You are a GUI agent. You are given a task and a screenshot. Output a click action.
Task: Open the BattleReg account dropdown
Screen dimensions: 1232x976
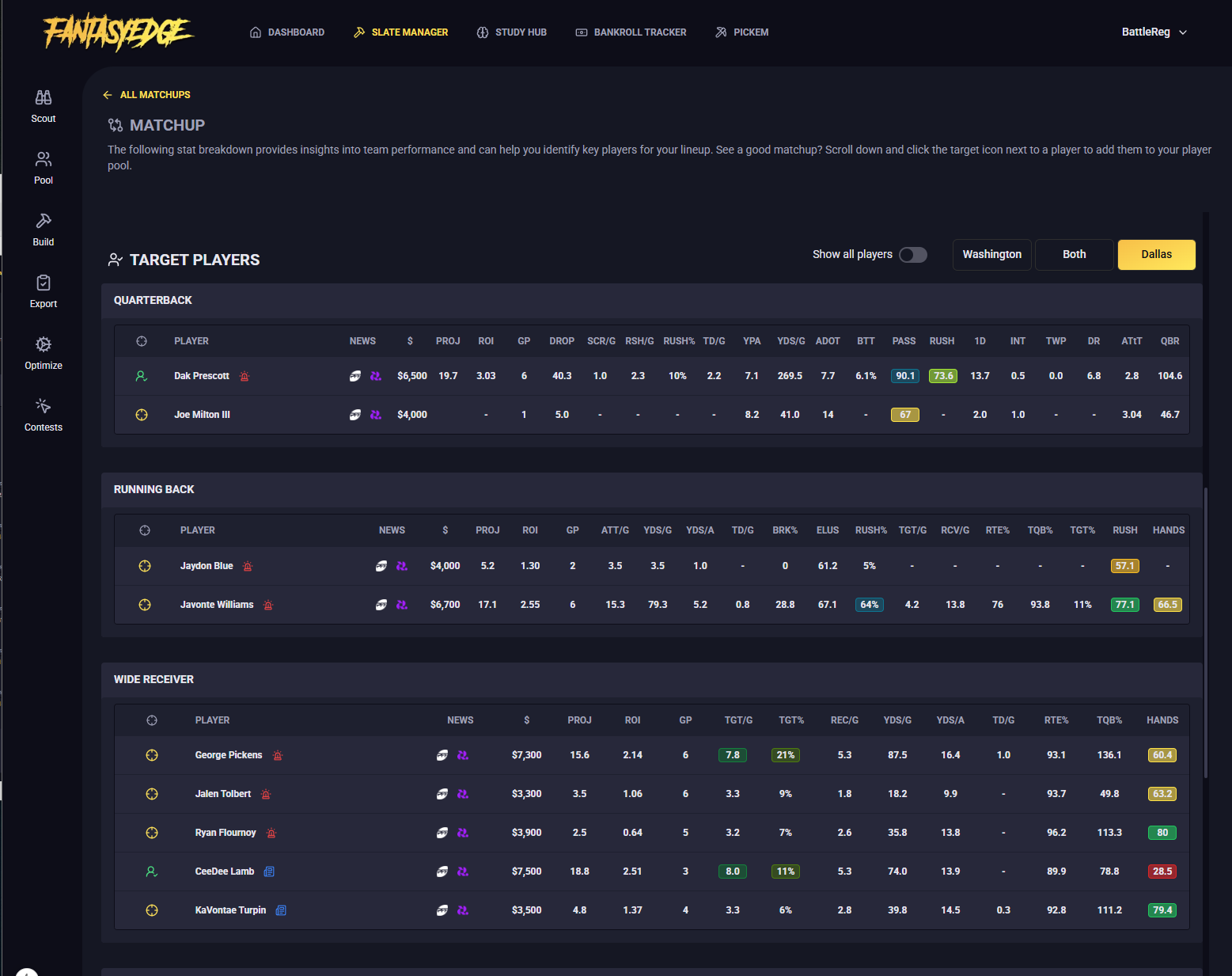tap(1154, 32)
